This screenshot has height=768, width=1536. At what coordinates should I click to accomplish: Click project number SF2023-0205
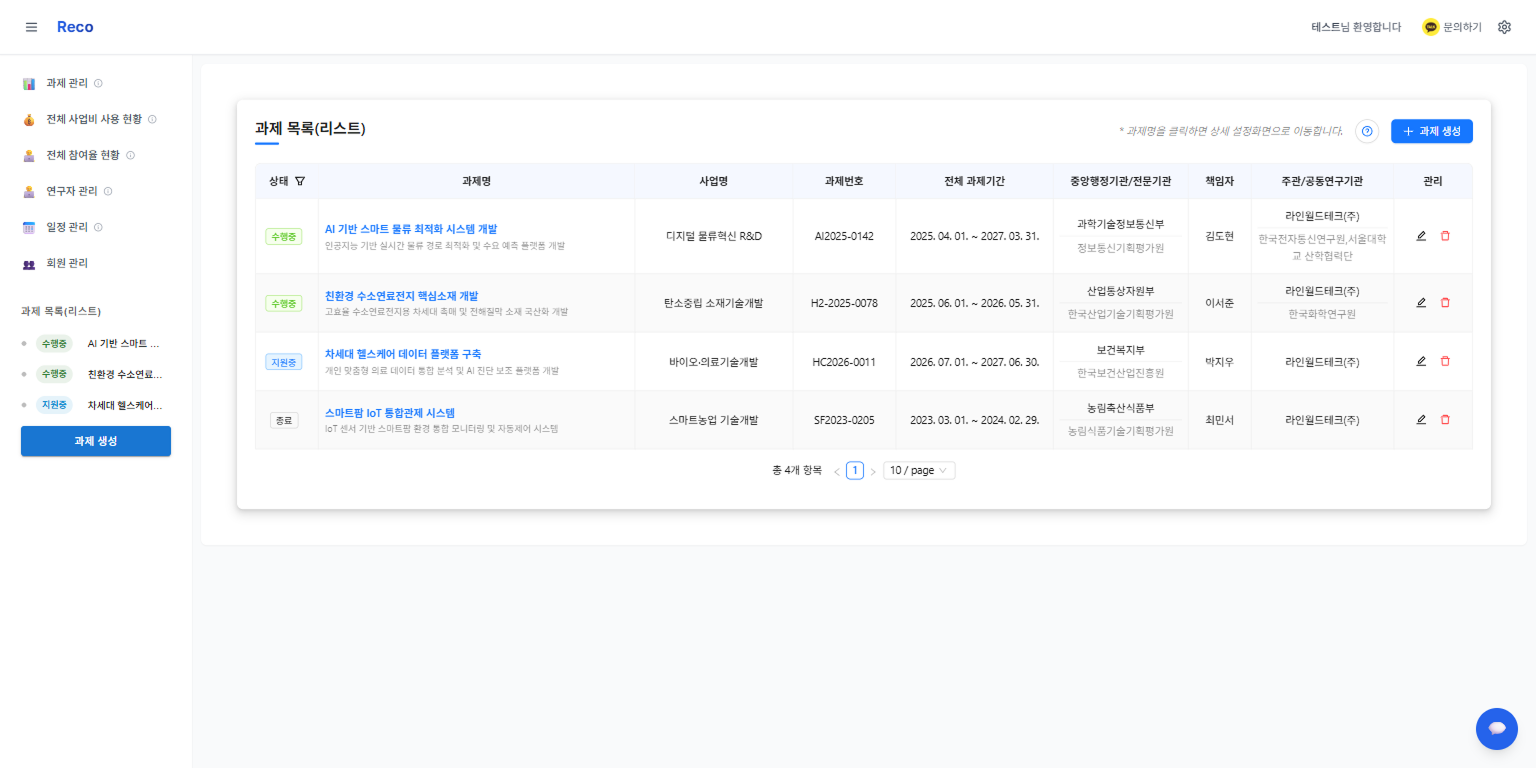844,420
